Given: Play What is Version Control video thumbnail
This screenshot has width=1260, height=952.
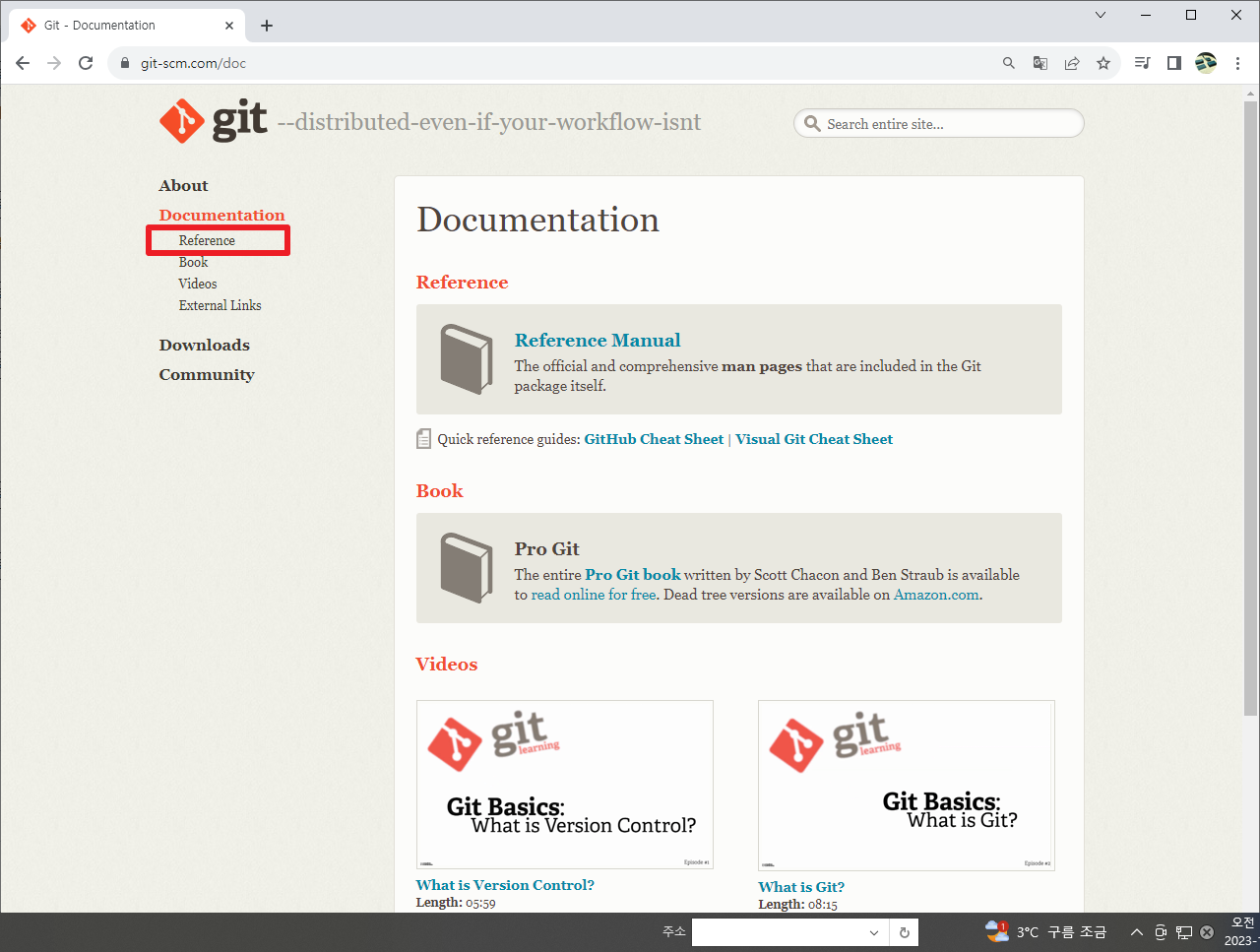Looking at the screenshot, I should click(565, 785).
